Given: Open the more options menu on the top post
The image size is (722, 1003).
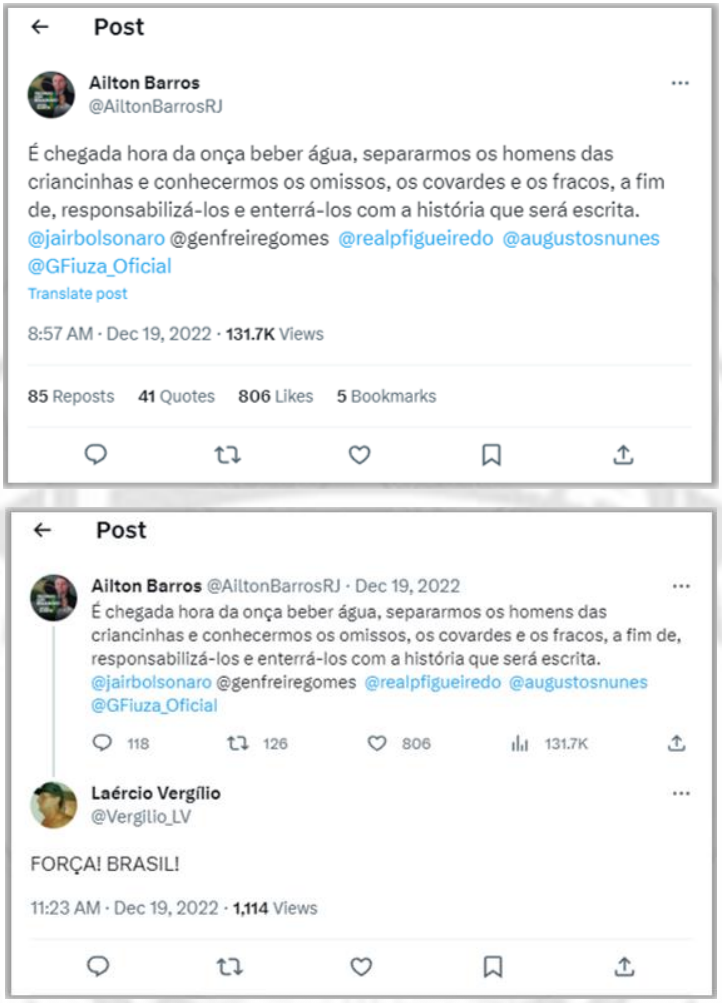Looking at the screenshot, I should pos(680,83).
